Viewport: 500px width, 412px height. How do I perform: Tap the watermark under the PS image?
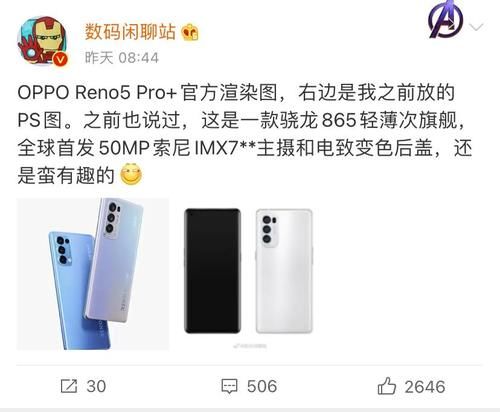(250, 346)
